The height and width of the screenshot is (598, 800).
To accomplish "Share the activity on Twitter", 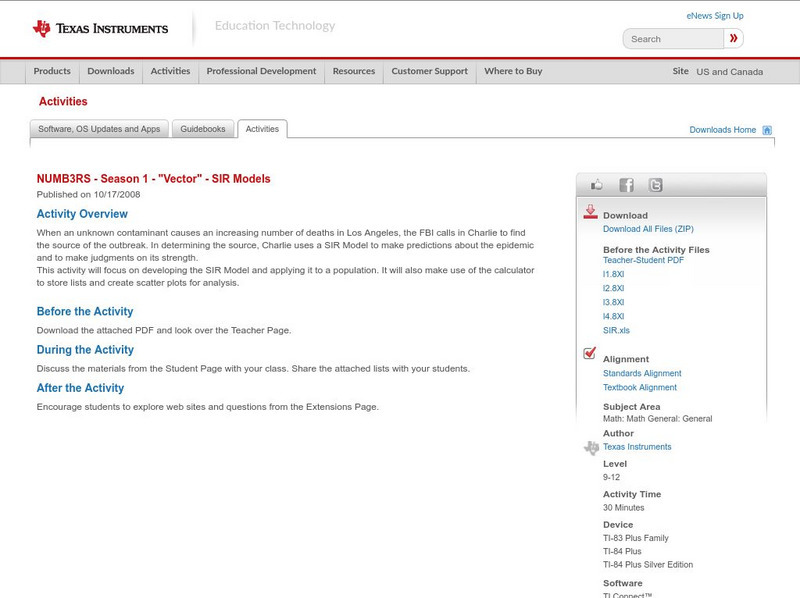I will coord(655,185).
